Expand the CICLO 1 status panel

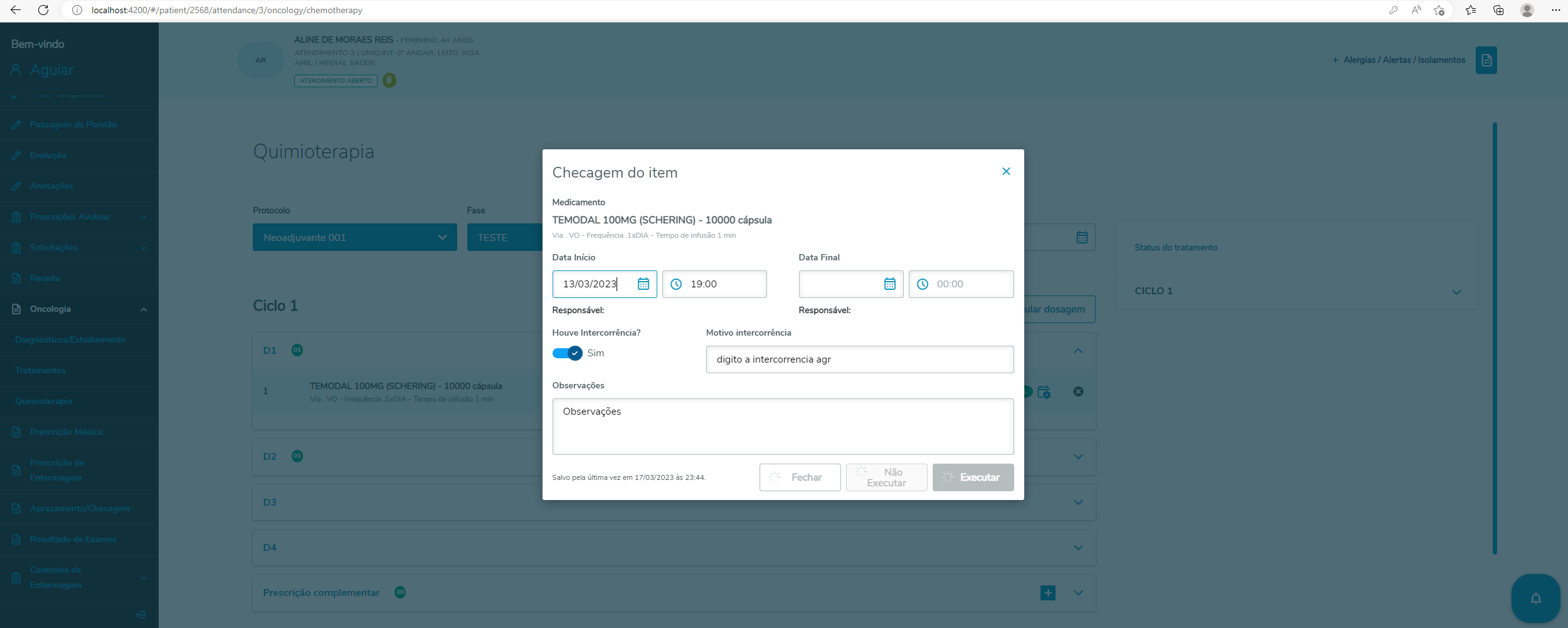(1456, 292)
